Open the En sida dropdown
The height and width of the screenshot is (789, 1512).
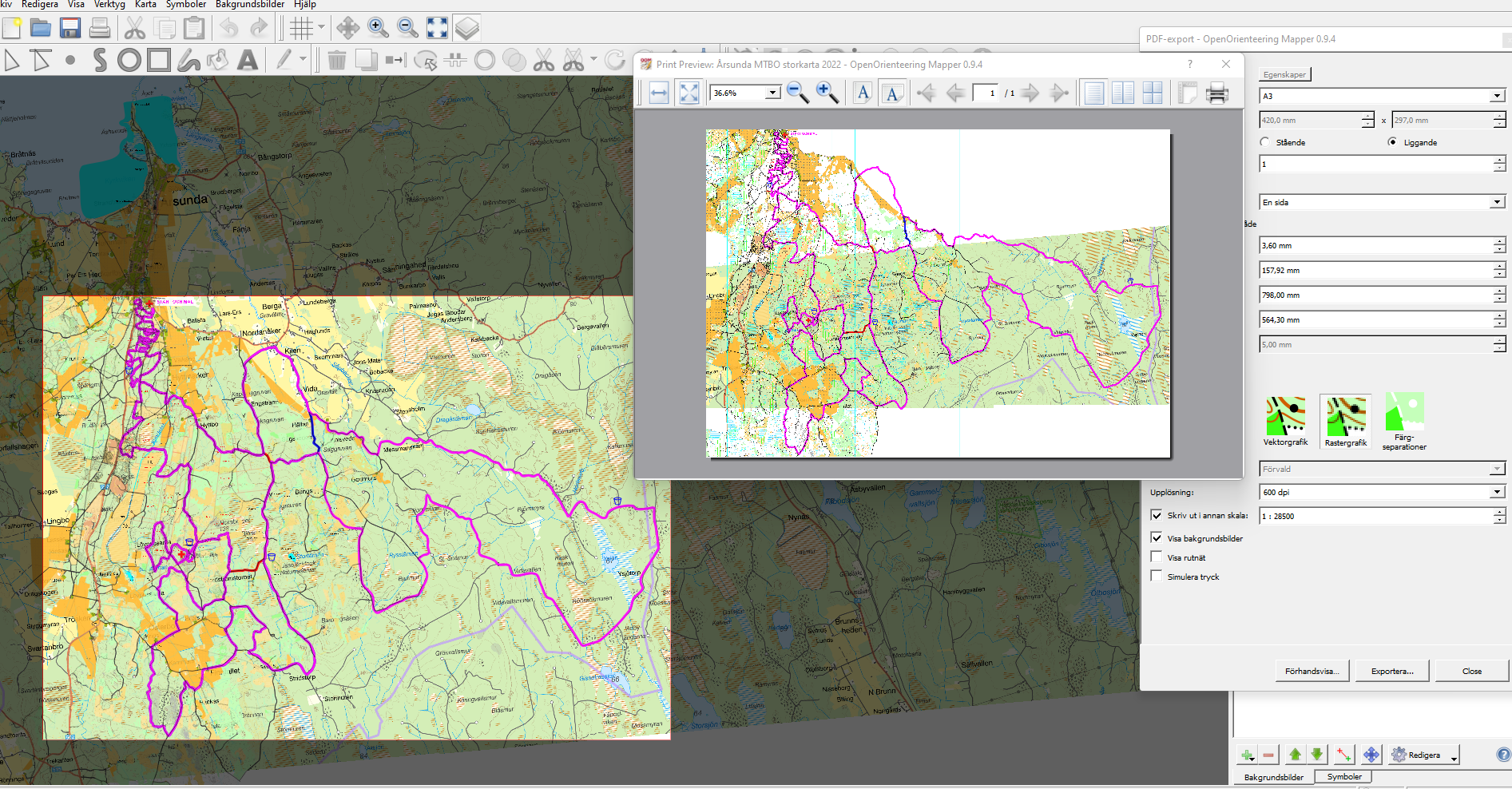1497,201
